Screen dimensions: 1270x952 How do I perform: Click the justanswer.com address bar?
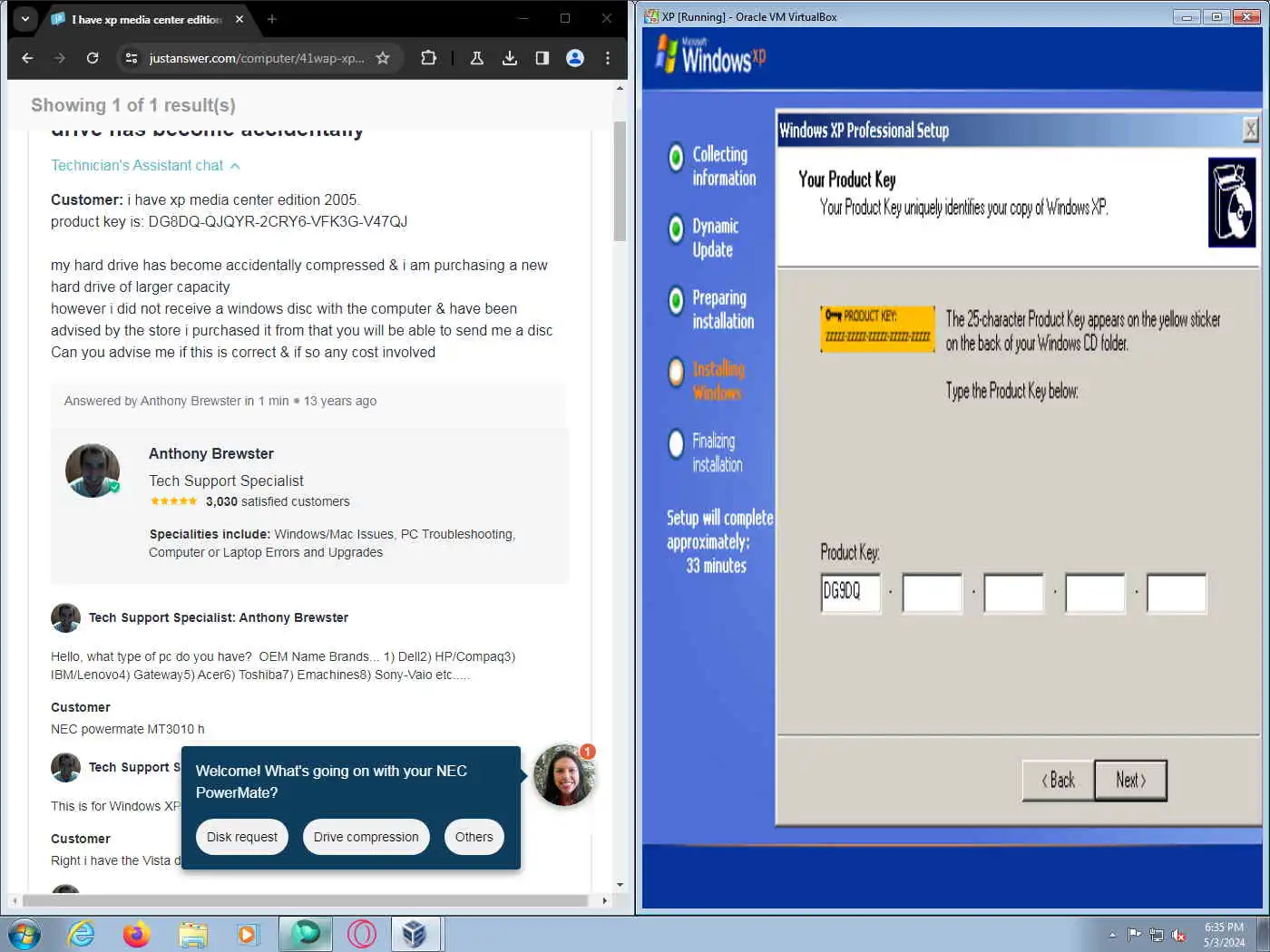point(257,58)
